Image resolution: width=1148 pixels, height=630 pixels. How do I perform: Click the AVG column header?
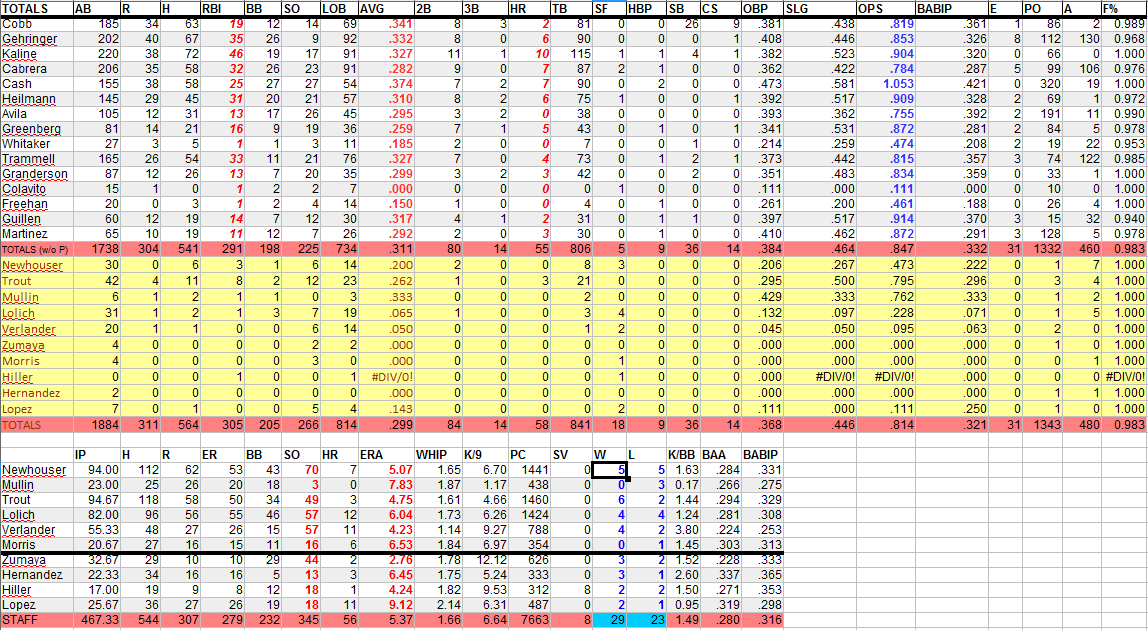click(386, 9)
